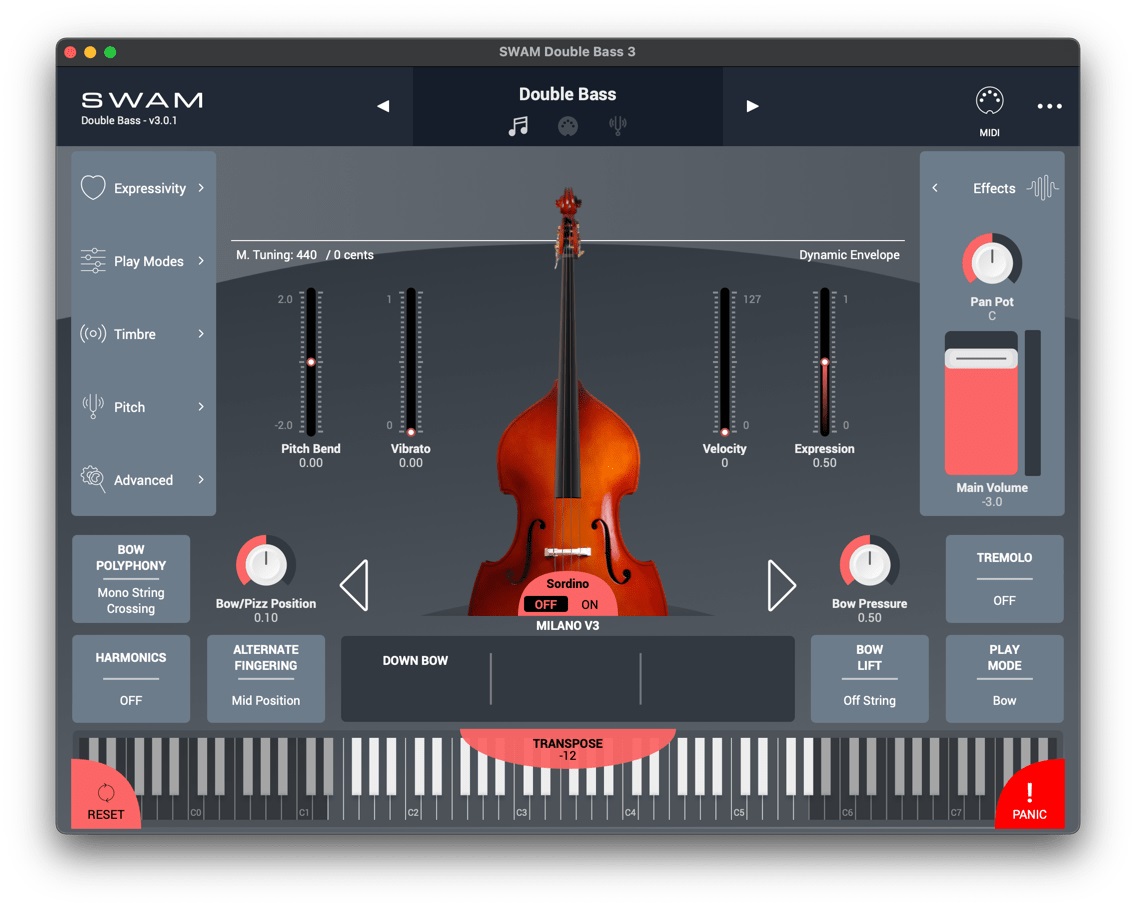The height and width of the screenshot is (908, 1136).
Task: Collapse the Effects panel chevron
Action: [935, 188]
